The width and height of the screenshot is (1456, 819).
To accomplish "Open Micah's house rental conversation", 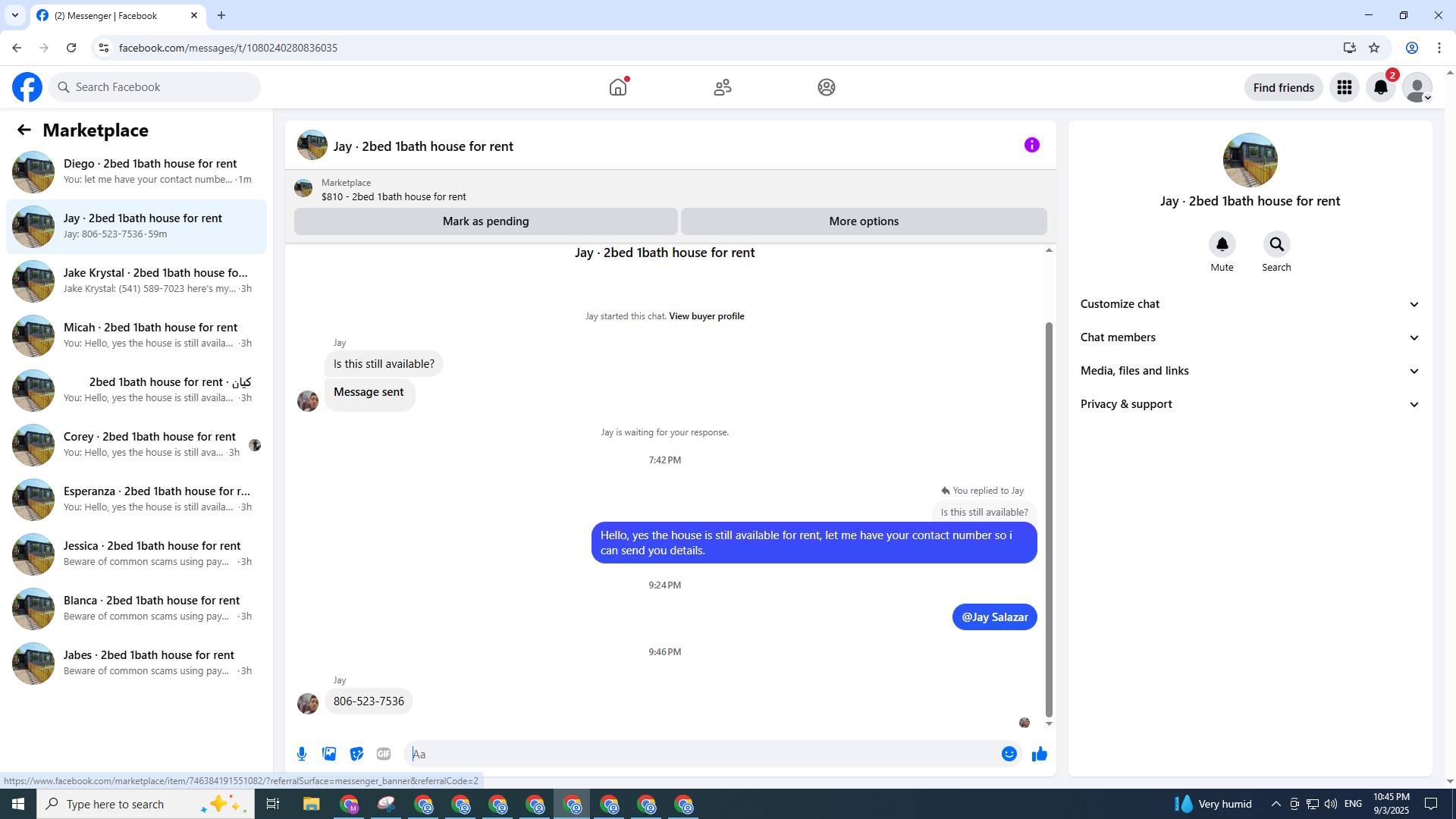I will point(136,336).
